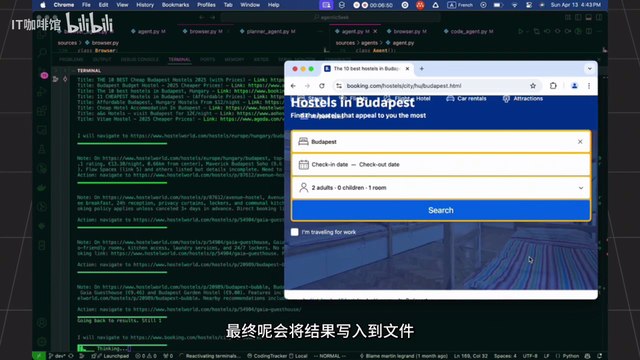The image size is (640, 360).
Task: Click the booking.com address bar URL
Action: coord(404,86)
